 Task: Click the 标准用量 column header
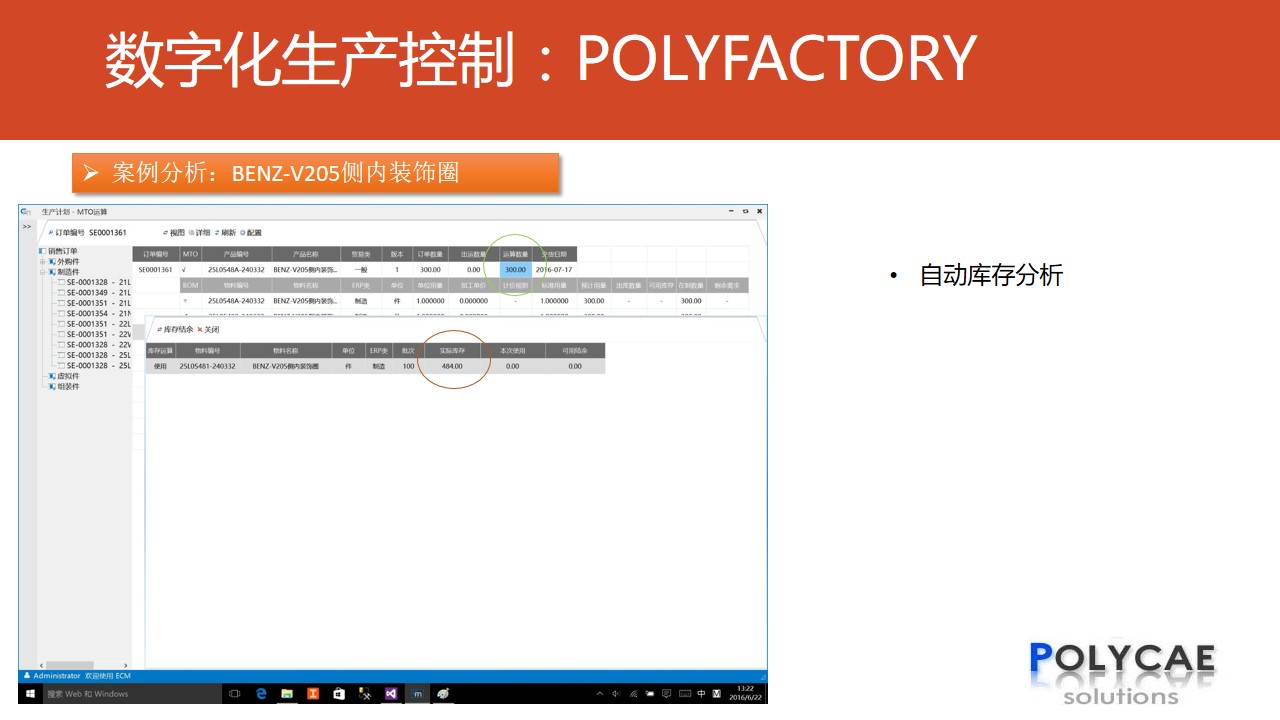[x=554, y=285]
